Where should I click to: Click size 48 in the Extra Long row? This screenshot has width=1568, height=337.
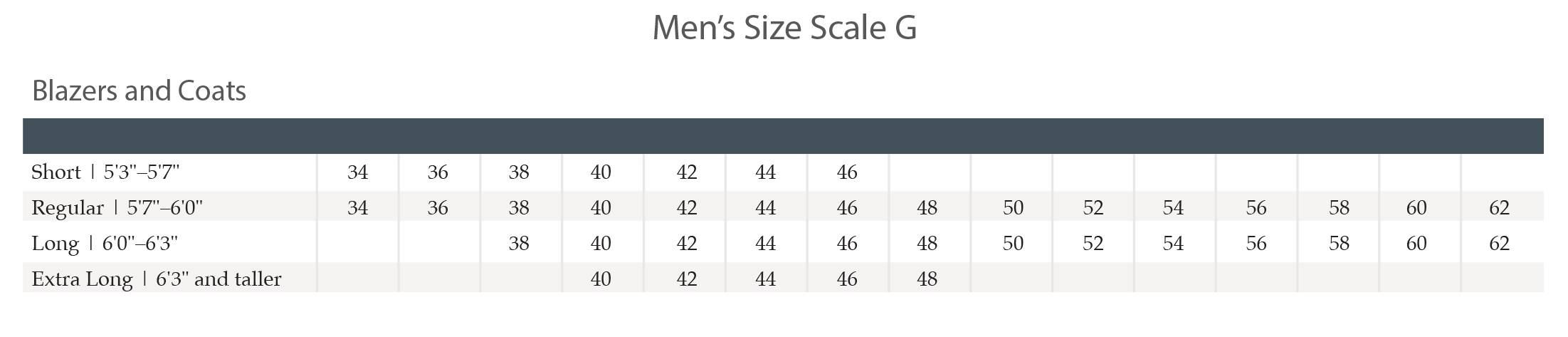[927, 279]
